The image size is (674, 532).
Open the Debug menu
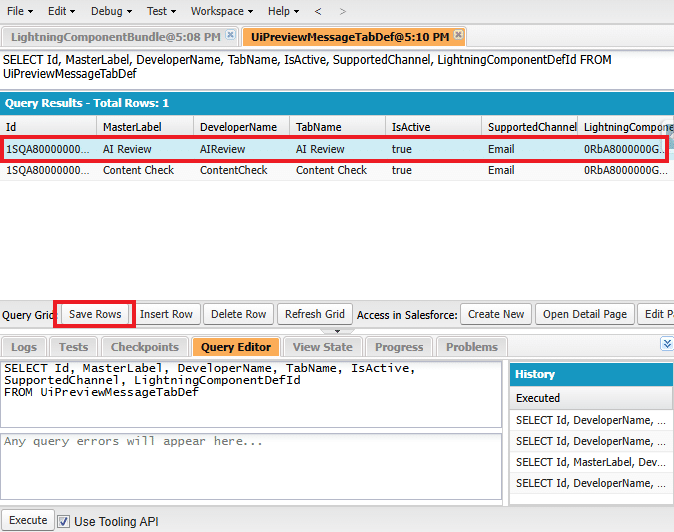[x=111, y=11]
